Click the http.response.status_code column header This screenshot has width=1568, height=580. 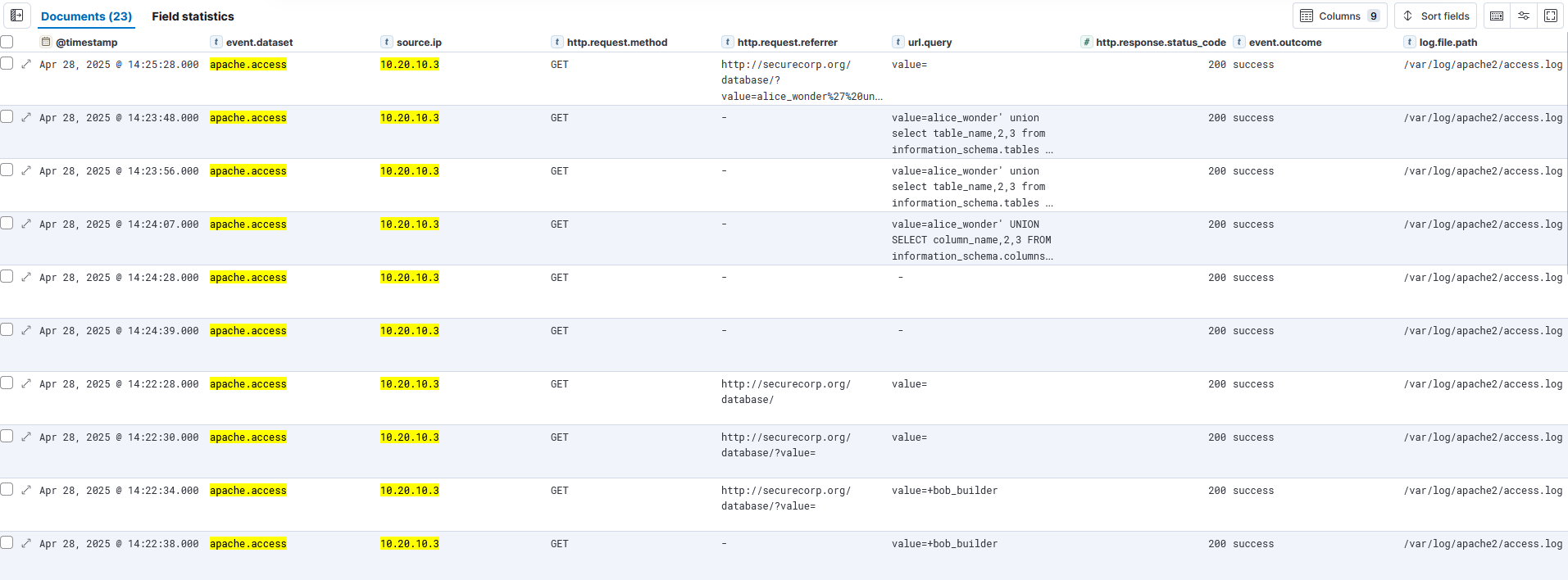pos(1160,43)
